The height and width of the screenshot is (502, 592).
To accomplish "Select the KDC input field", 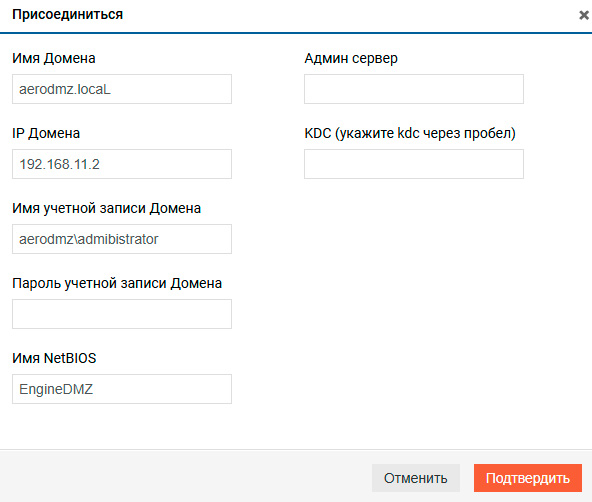I will pos(414,164).
